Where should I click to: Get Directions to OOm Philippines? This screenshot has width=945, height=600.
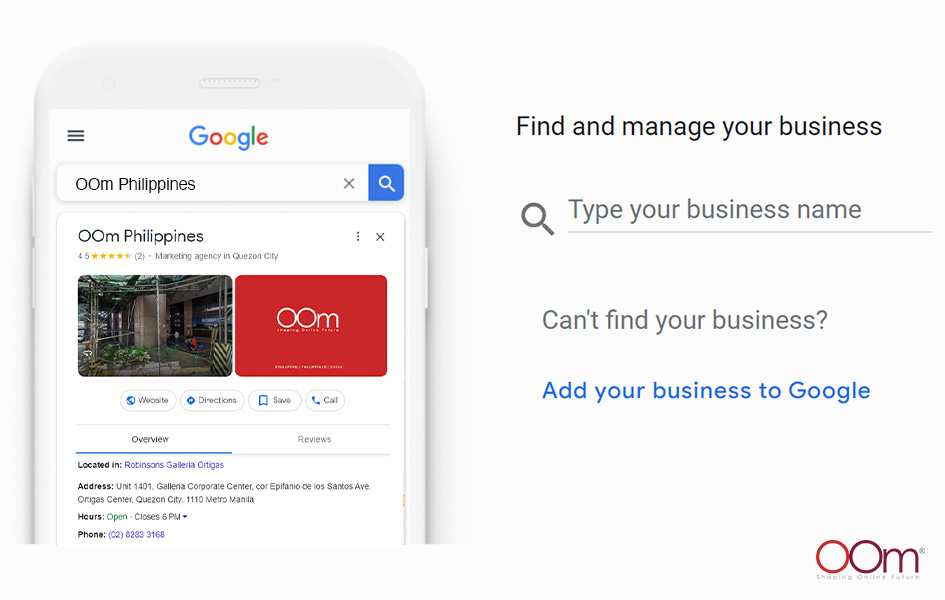pyautogui.click(x=212, y=401)
